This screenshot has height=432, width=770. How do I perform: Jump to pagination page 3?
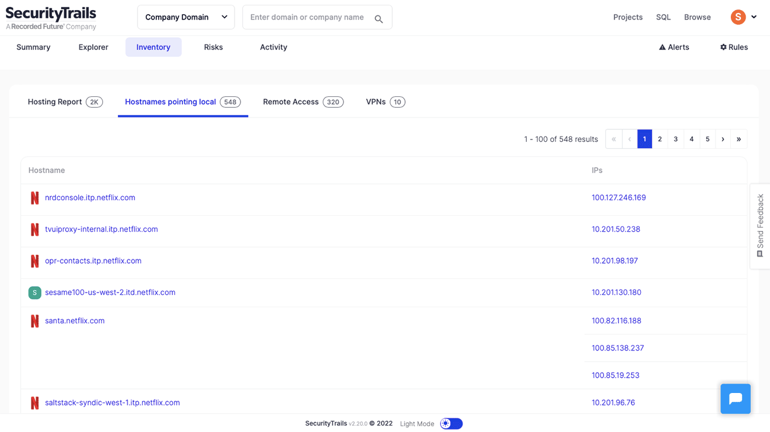676,139
